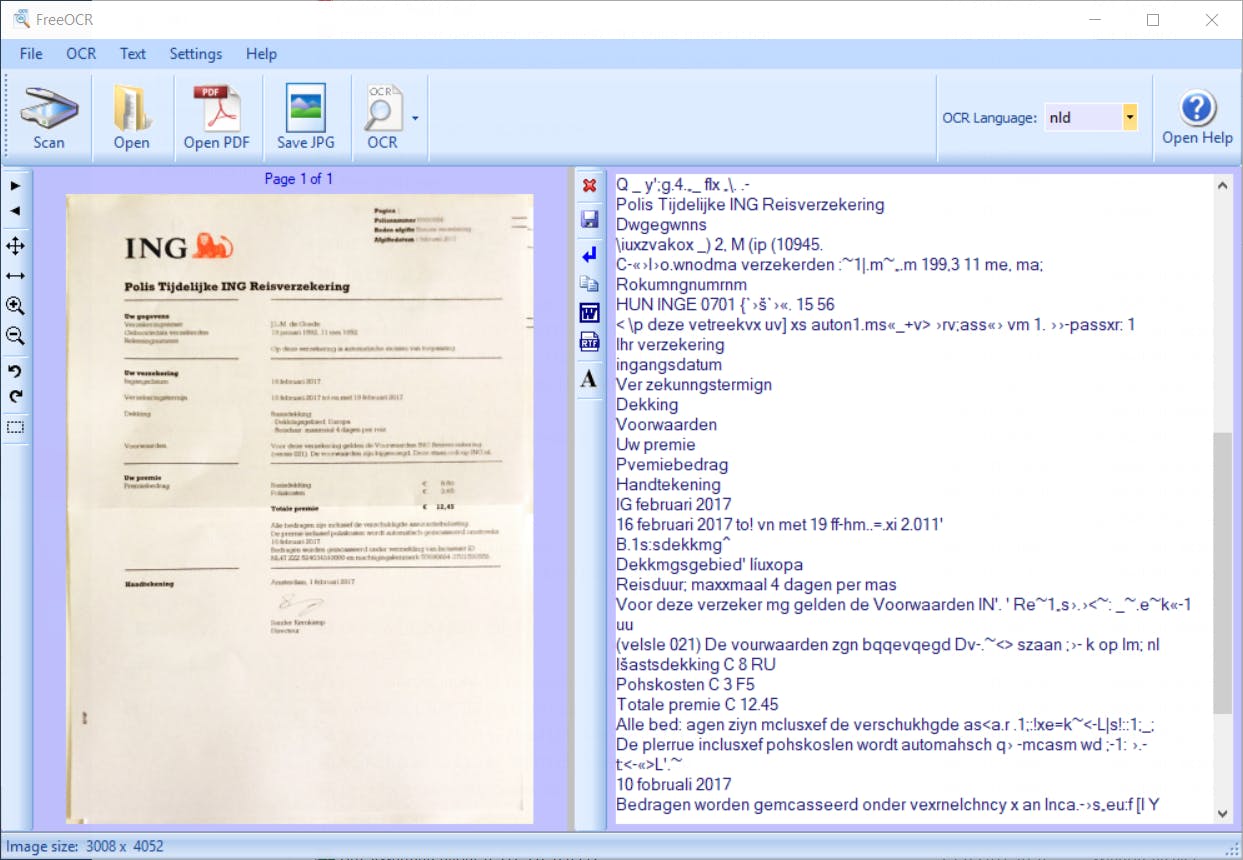This screenshot has width=1243, height=860.
Task: Click the scrollbar down arrow in text pane
Action: (1223, 813)
